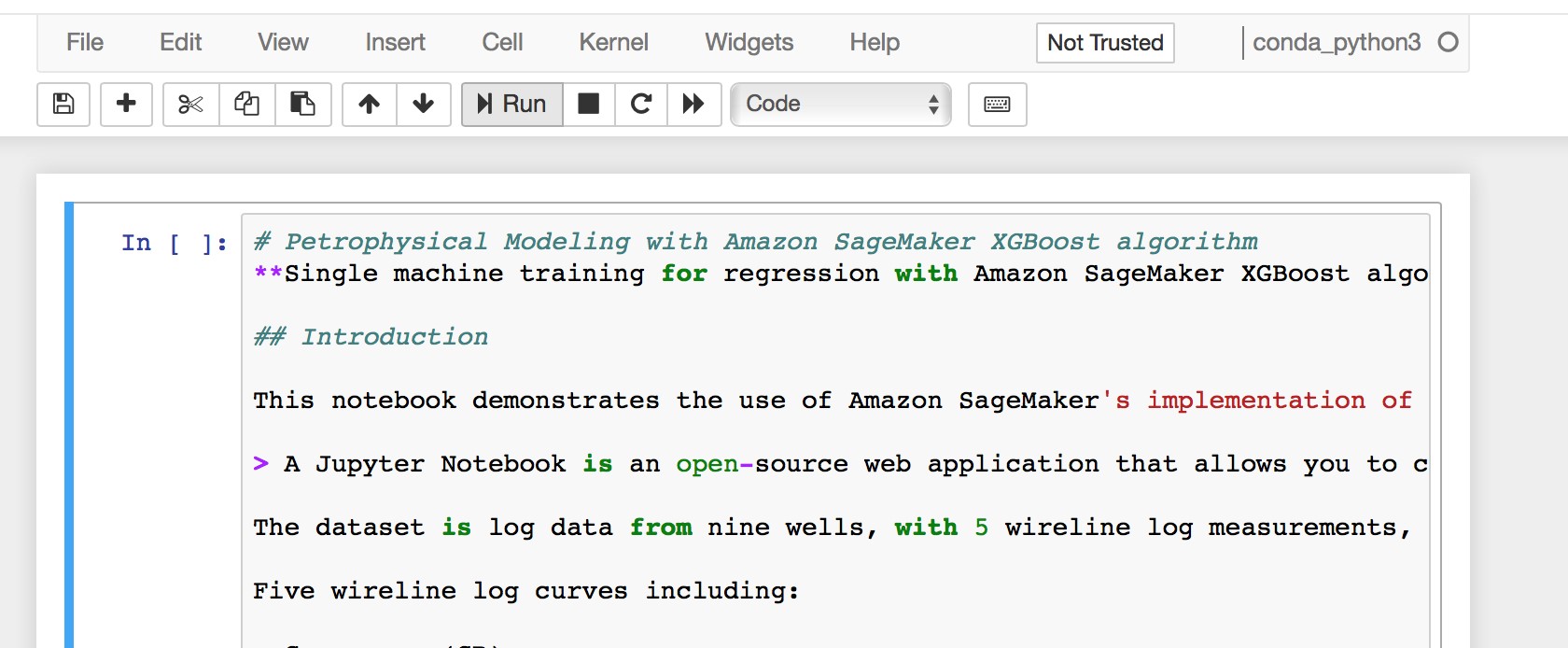Paste the copied cell

[303, 105]
